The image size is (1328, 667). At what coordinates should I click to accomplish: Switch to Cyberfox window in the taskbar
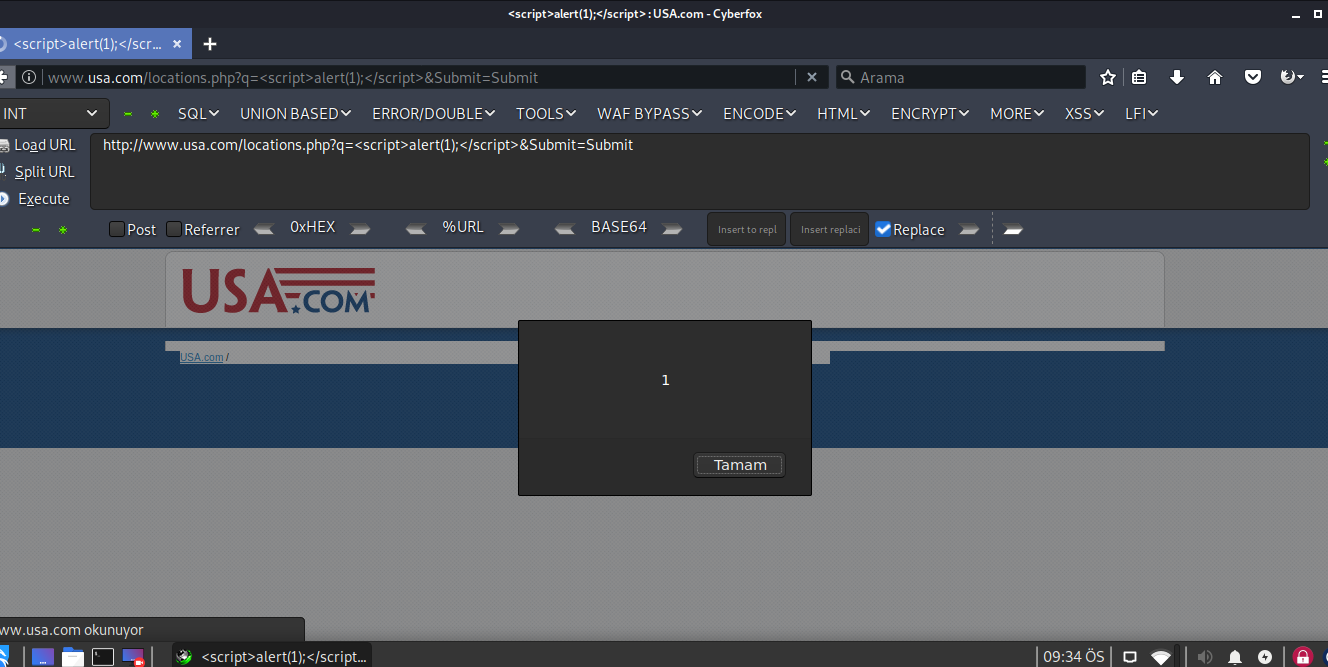point(272,656)
